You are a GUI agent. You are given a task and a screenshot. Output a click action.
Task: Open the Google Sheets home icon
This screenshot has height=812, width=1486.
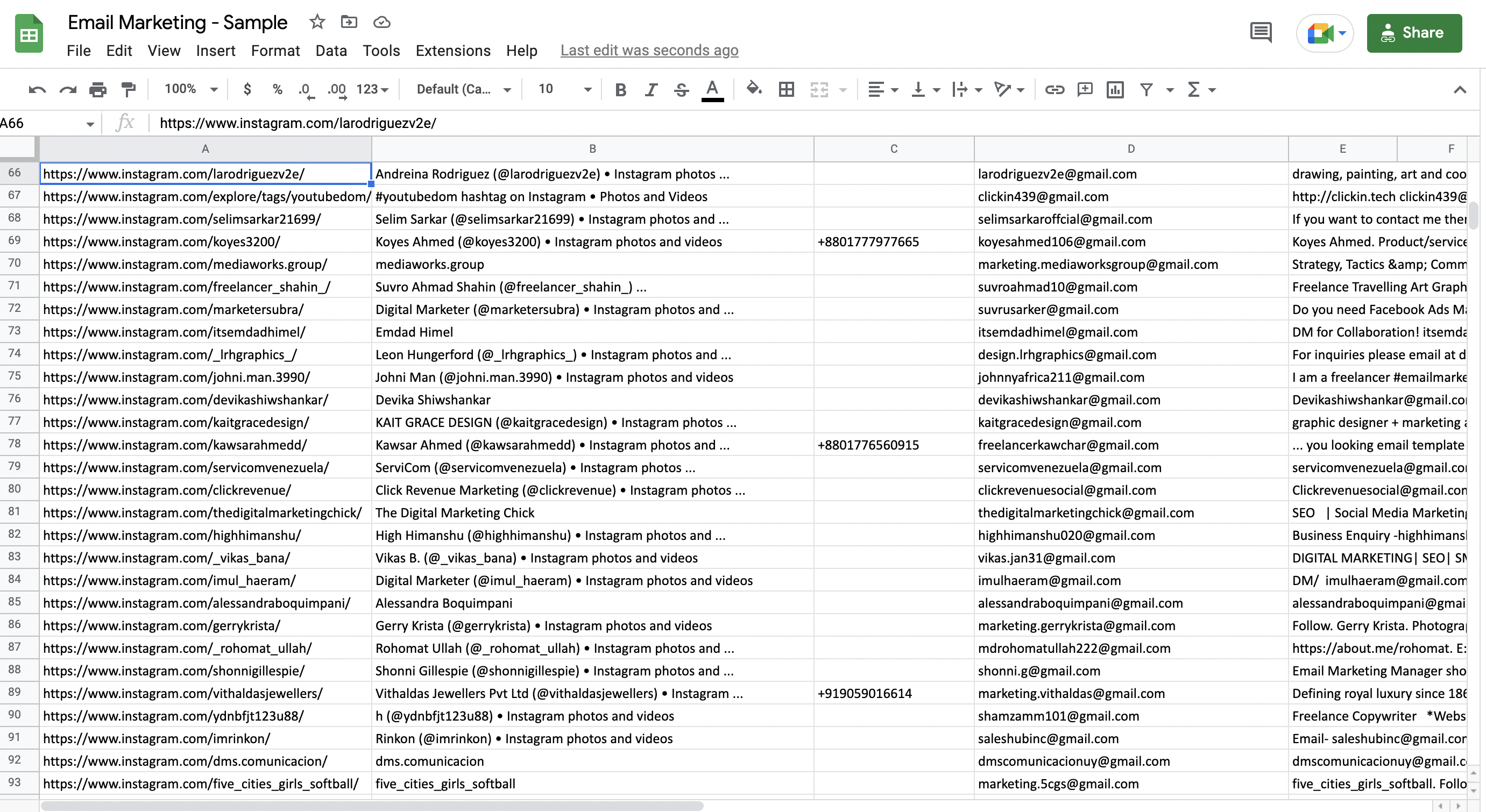coord(29,33)
